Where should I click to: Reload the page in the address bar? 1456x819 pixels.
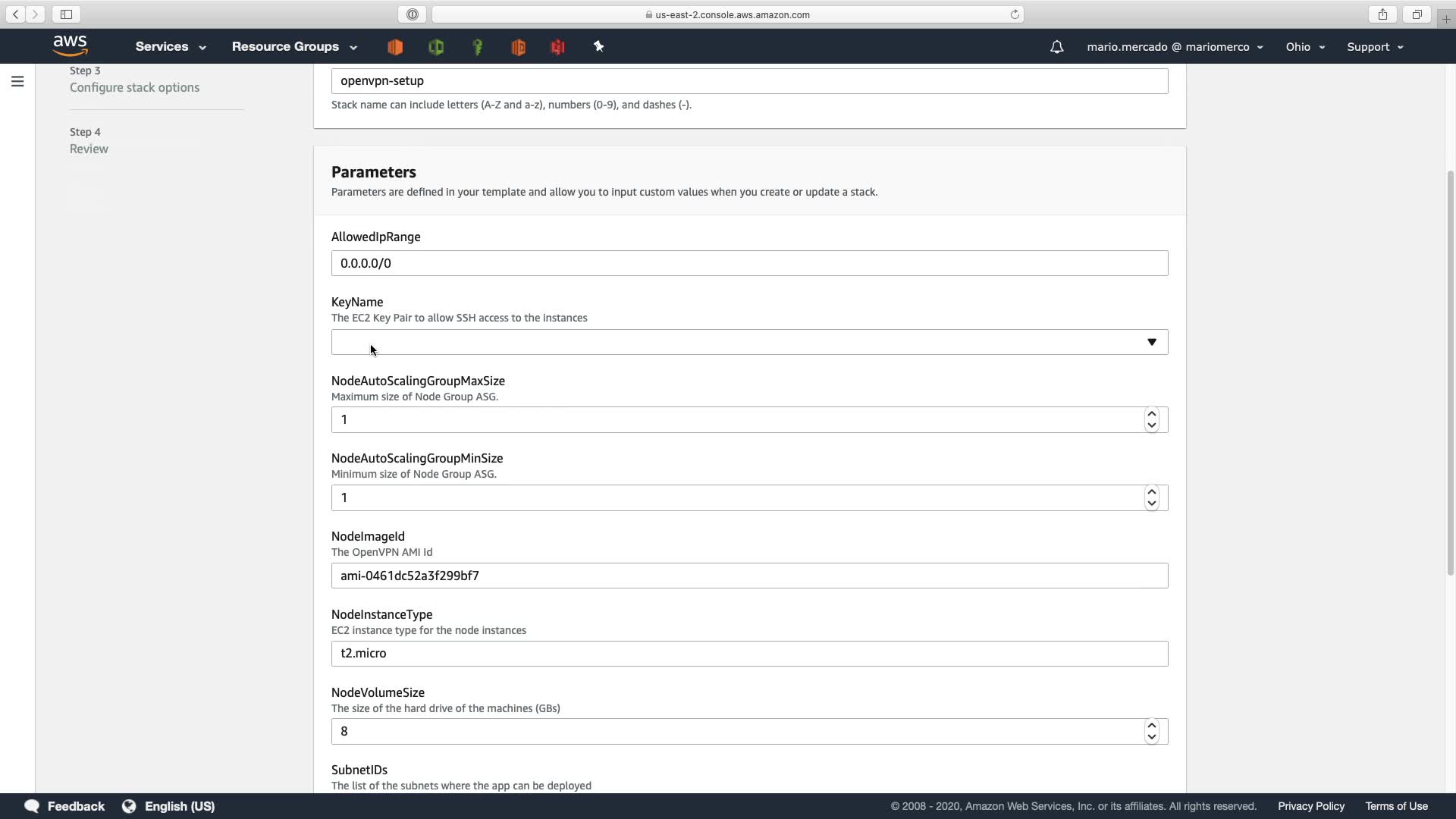click(x=1014, y=14)
